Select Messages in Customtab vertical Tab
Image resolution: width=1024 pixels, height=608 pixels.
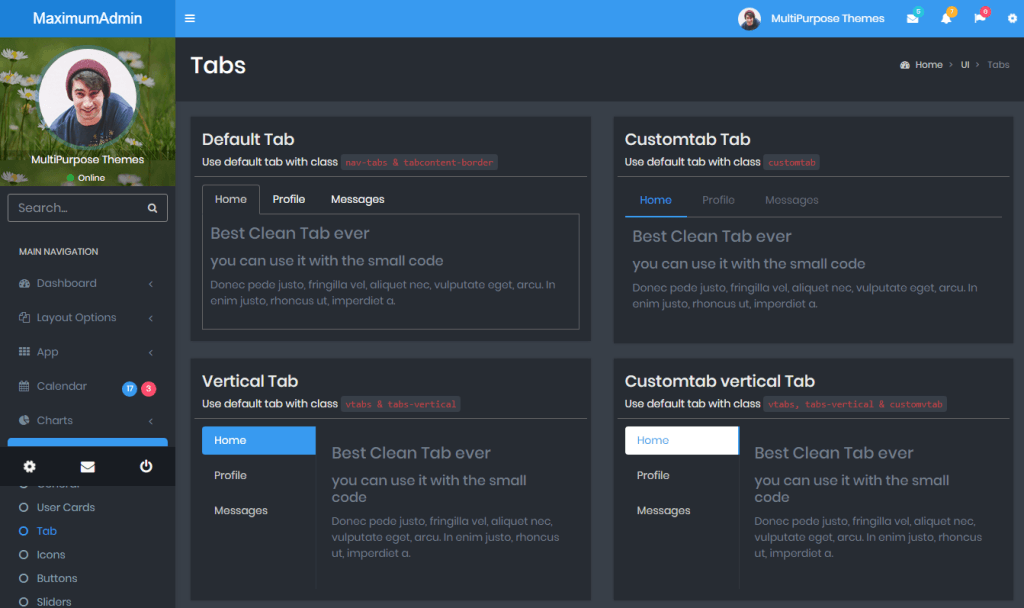[682, 511]
